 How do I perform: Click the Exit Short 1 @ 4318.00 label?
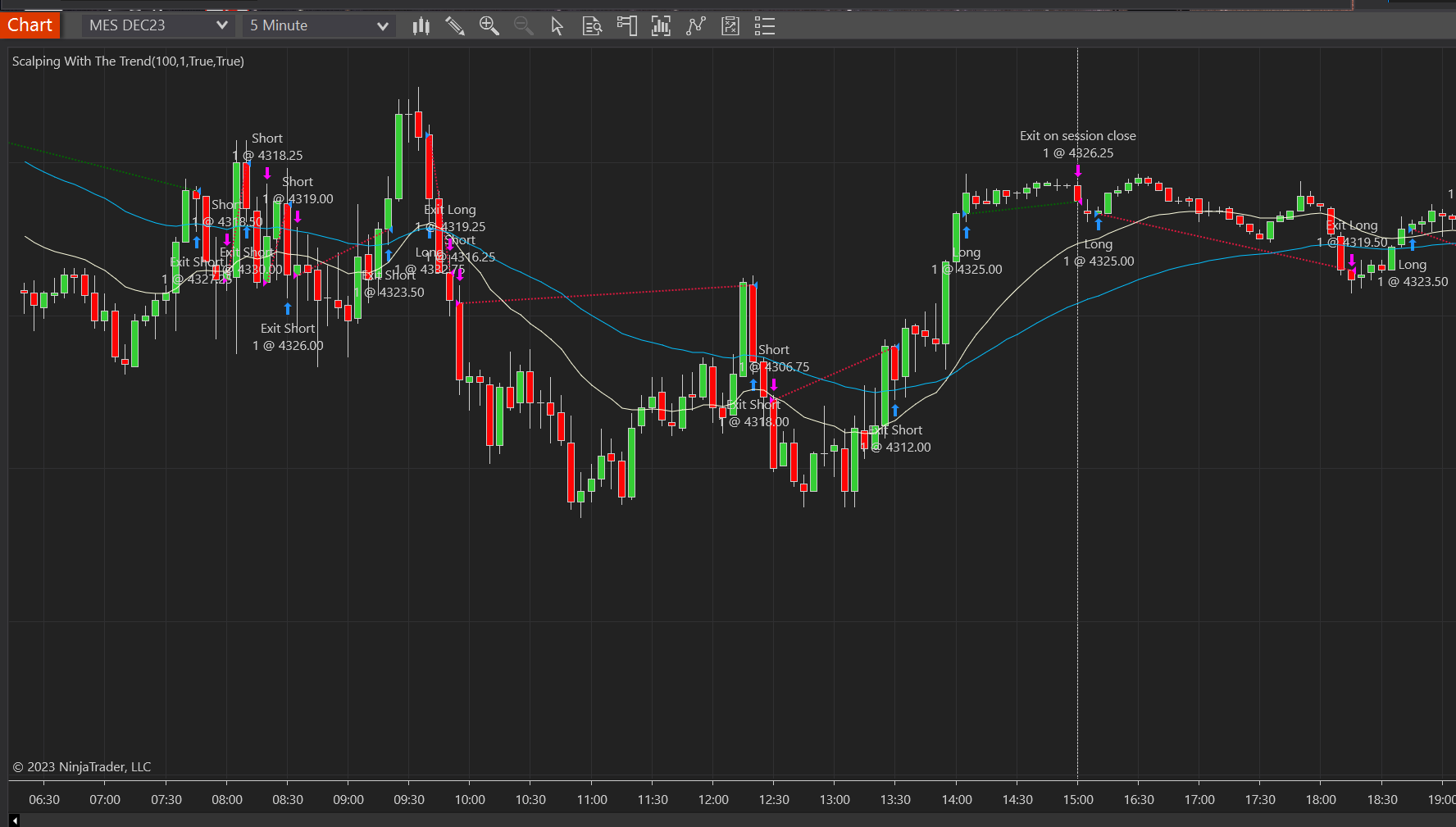tap(754, 413)
